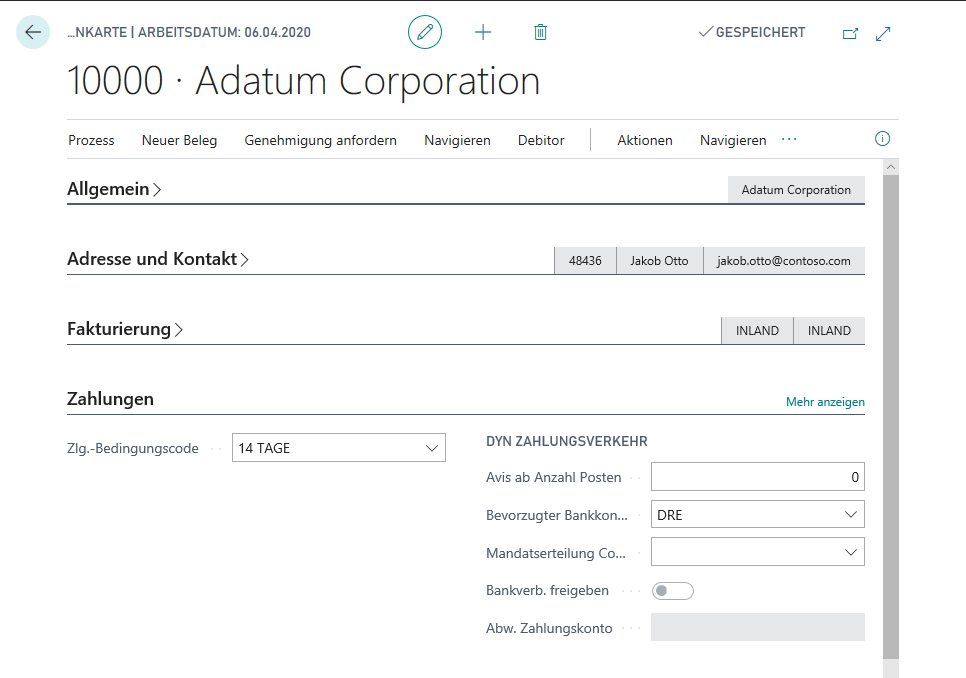
Task: Open the Prozess menu
Action: point(91,140)
